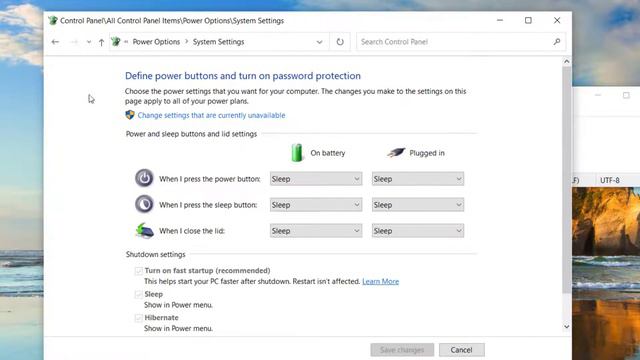
Task: Minimize the Control Panel window
Action: (x=500, y=20)
